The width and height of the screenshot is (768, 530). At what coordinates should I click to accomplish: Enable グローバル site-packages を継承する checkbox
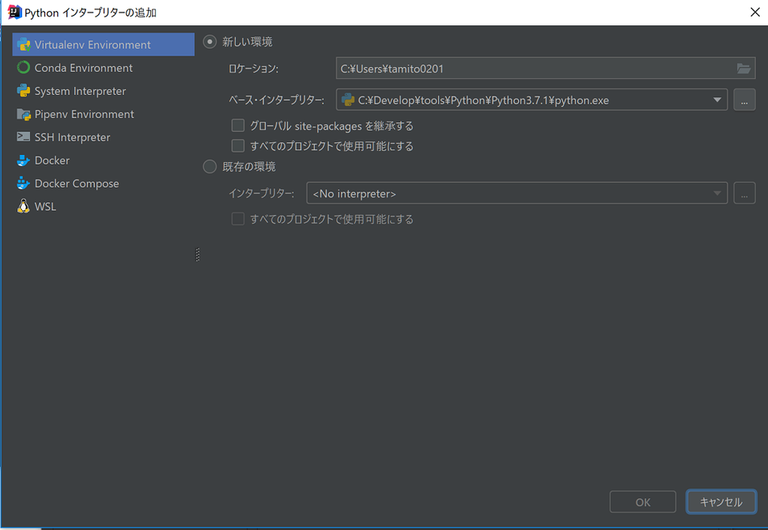238,125
